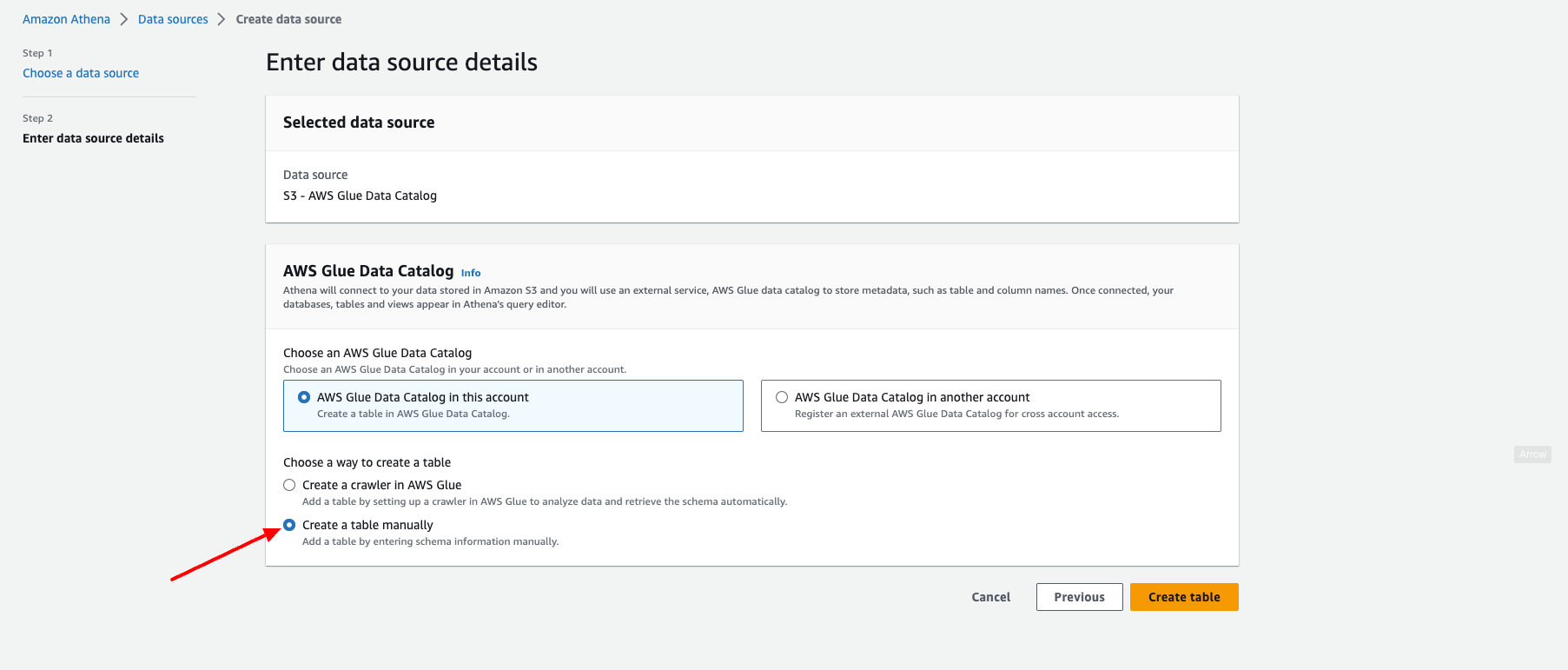Image resolution: width=1568 pixels, height=670 pixels.
Task: Click the faint Arrow label on the right
Action: pos(1532,454)
